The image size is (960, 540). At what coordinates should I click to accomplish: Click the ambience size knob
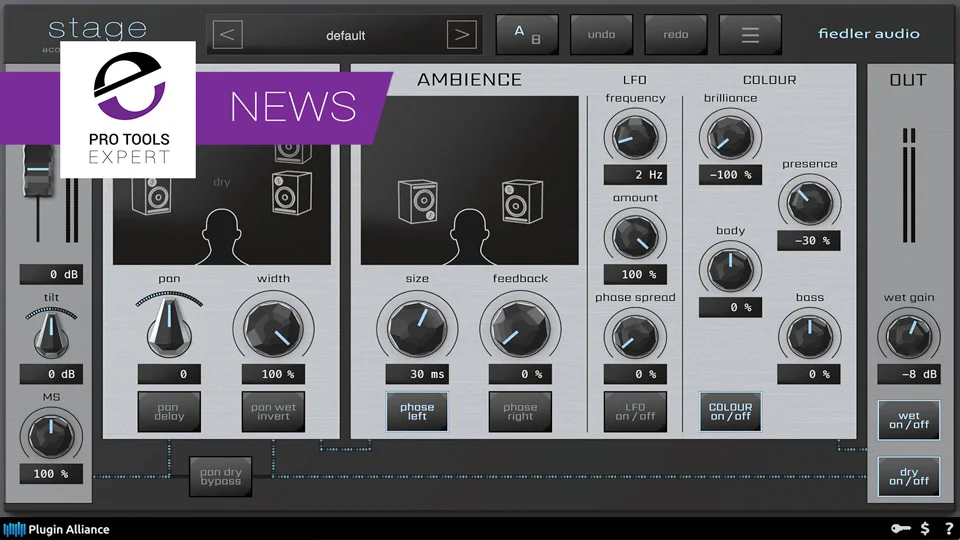click(x=417, y=329)
